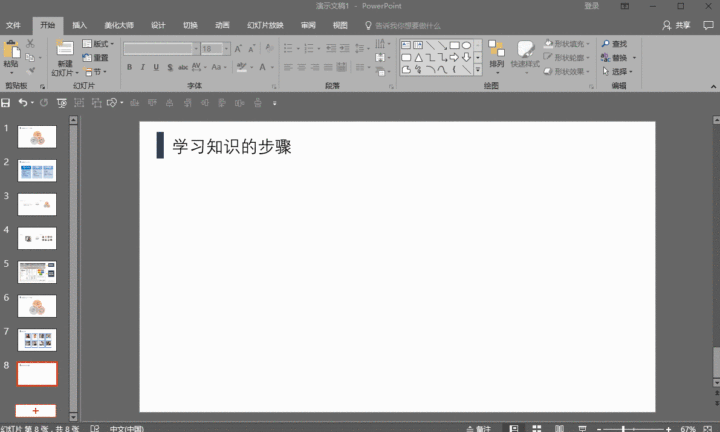The height and width of the screenshot is (432, 720).
Task: Click the zoom slider handle
Action: 623,429
